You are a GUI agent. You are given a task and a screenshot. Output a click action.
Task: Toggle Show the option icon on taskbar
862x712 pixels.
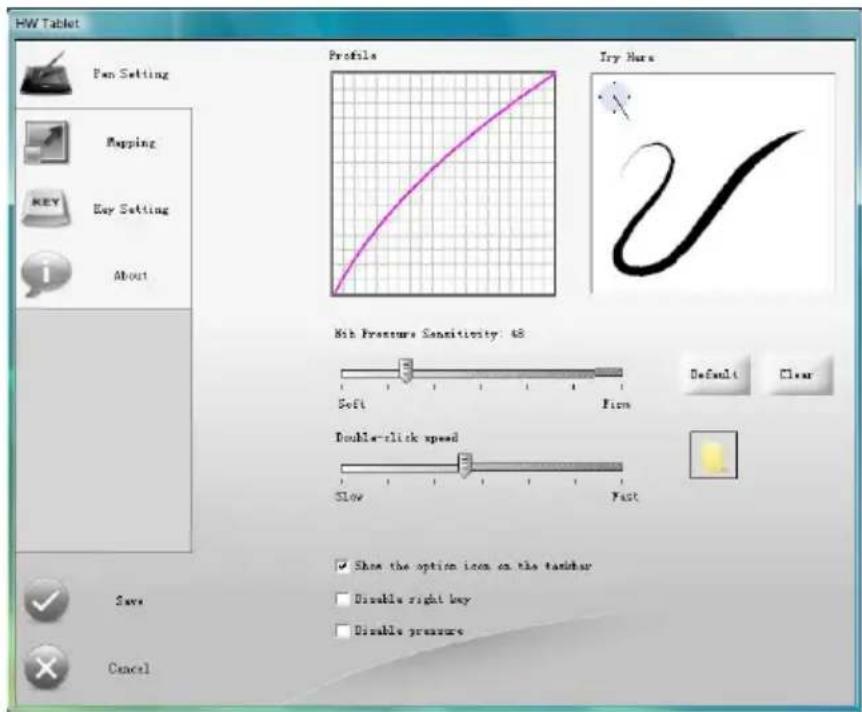click(x=342, y=566)
